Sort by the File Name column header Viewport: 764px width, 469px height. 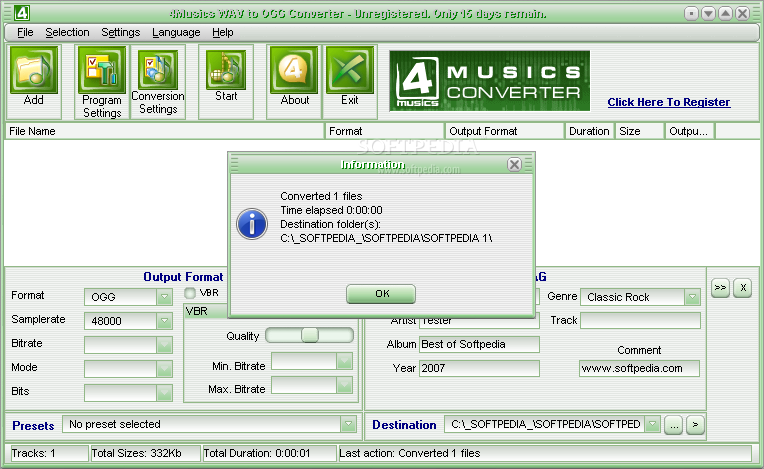click(x=165, y=131)
